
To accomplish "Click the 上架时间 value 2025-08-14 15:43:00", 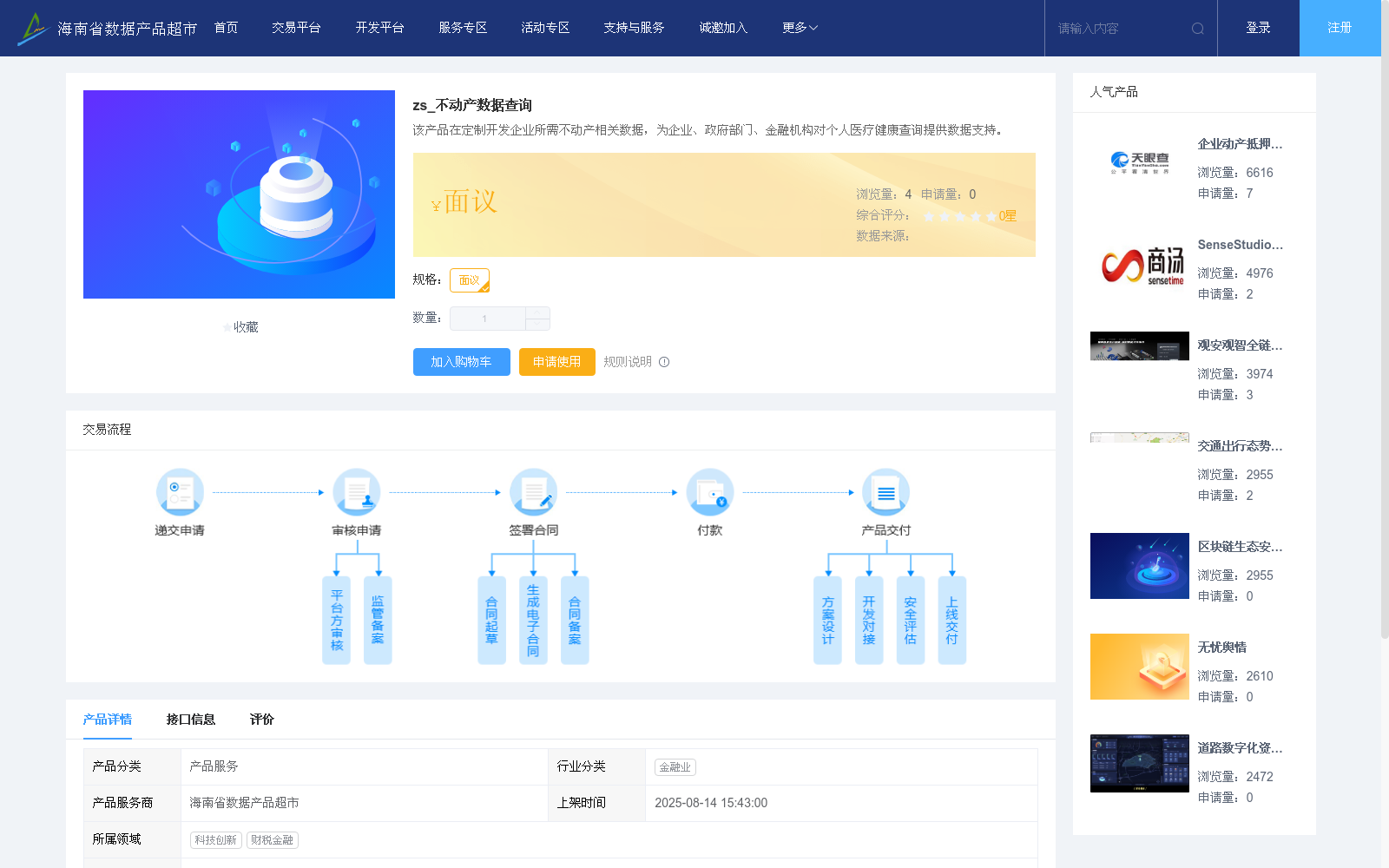I will (711, 803).
